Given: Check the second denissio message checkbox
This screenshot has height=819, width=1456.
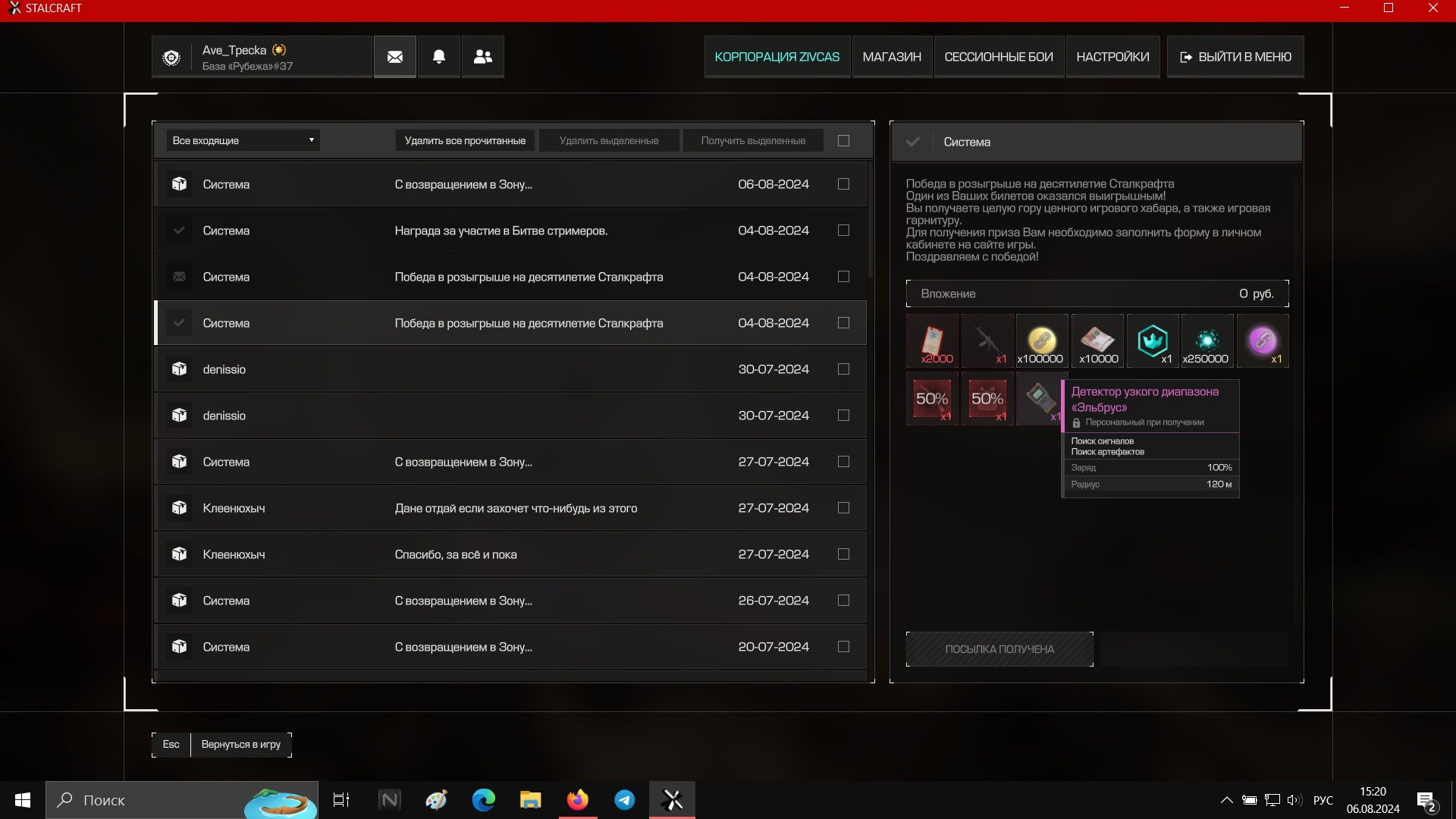Looking at the screenshot, I should click(x=843, y=416).
